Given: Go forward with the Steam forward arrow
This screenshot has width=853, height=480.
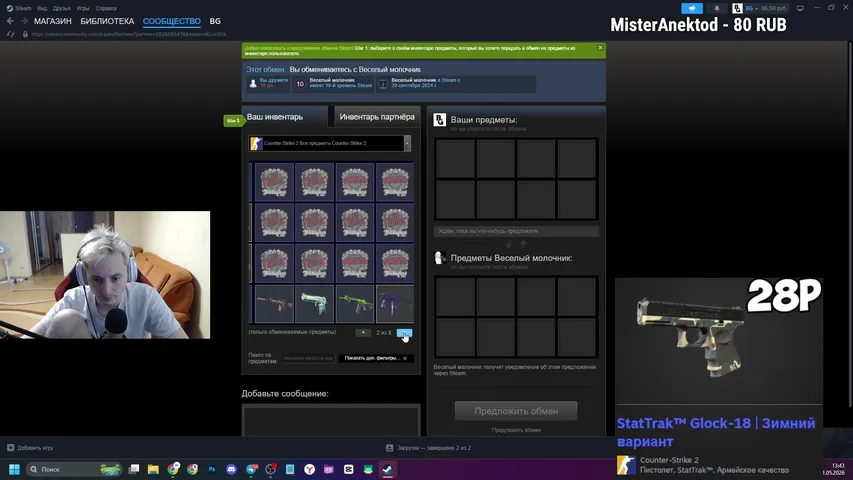Looking at the screenshot, I should [x=24, y=21].
